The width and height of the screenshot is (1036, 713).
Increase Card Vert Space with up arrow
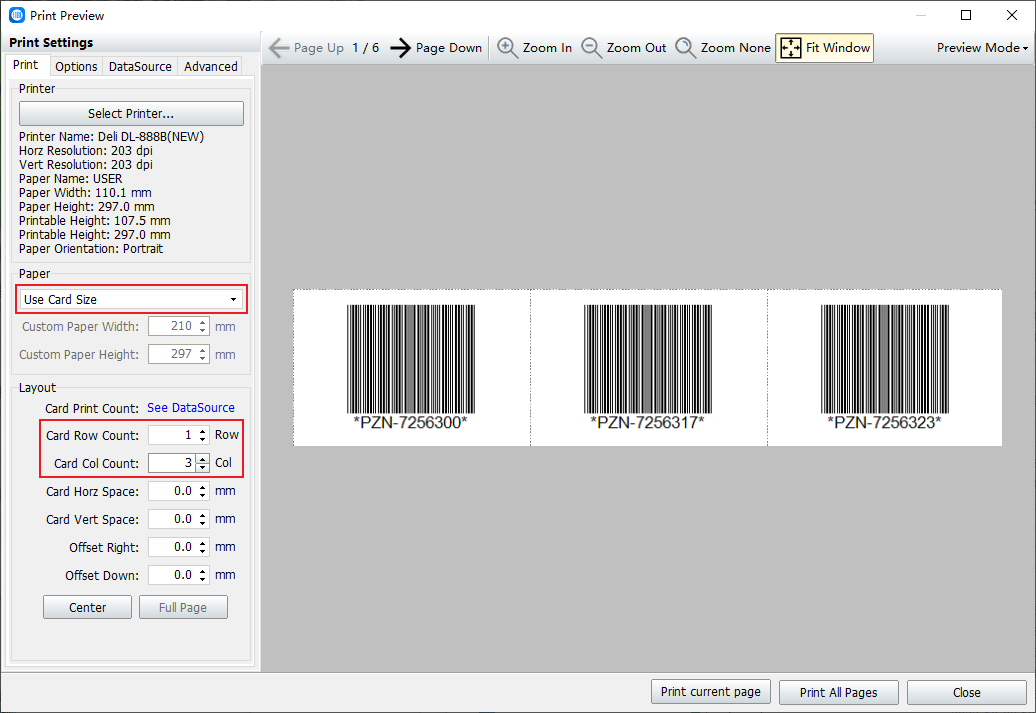203,515
